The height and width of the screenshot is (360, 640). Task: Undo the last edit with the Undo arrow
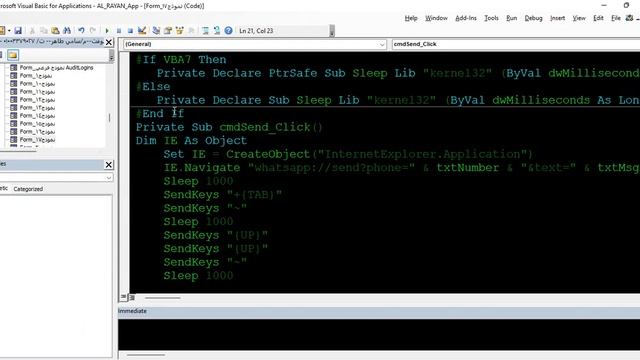[x=81, y=31]
